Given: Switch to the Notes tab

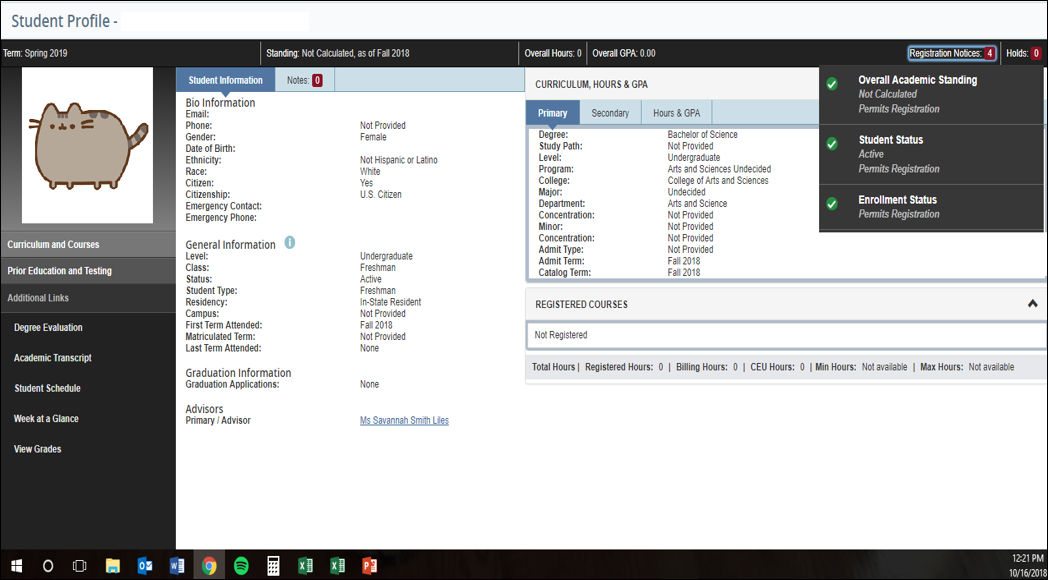Looking at the screenshot, I should click(x=304, y=80).
